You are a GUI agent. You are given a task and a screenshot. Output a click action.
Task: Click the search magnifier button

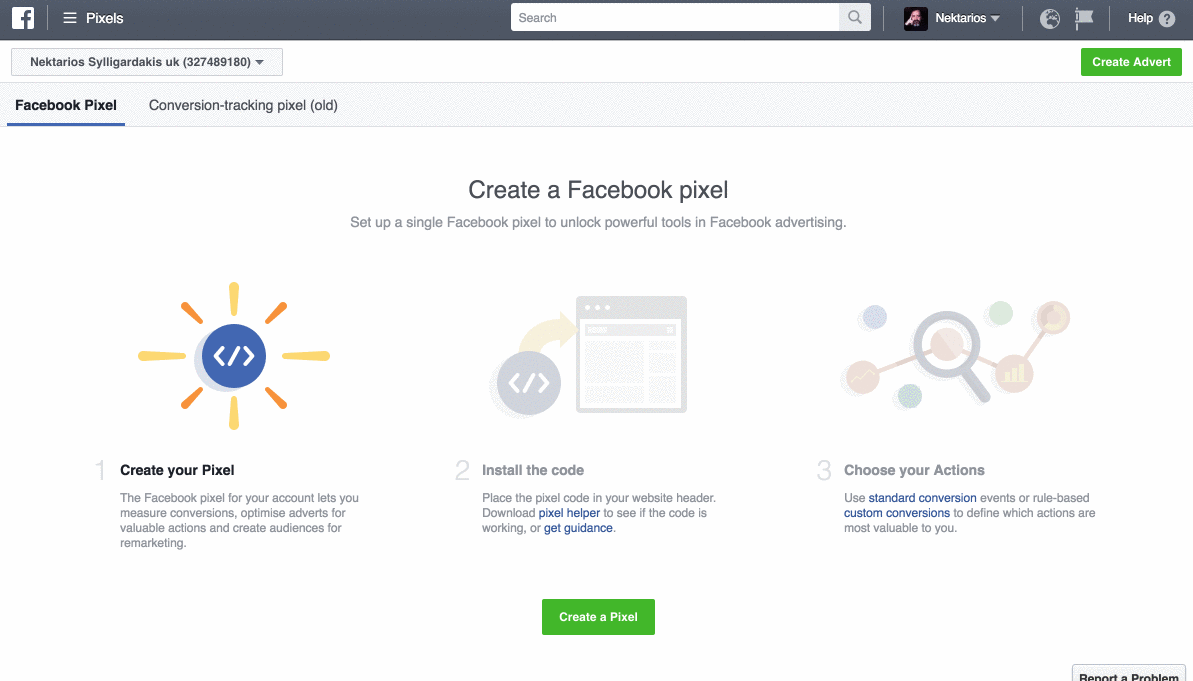(854, 18)
